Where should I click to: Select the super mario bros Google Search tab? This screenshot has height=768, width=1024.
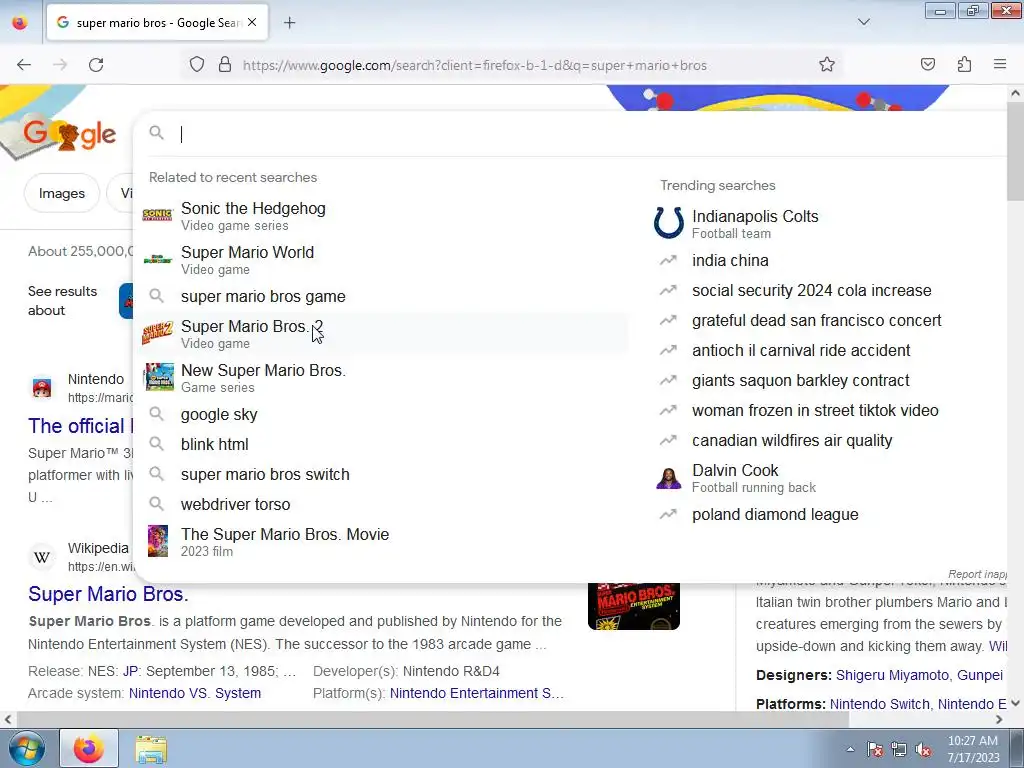pyautogui.click(x=157, y=23)
